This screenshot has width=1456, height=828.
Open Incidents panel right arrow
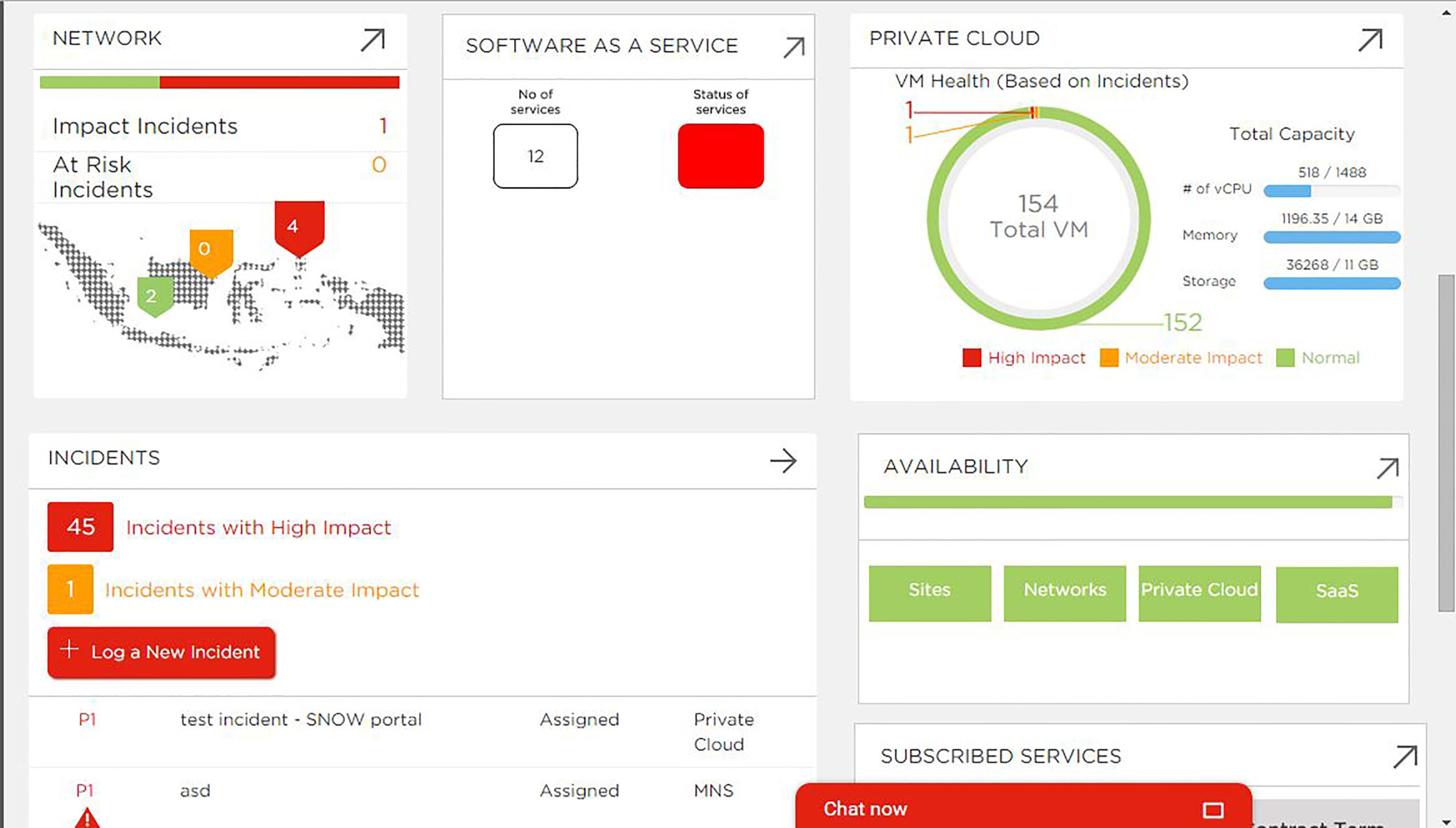[x=783, y=461]
